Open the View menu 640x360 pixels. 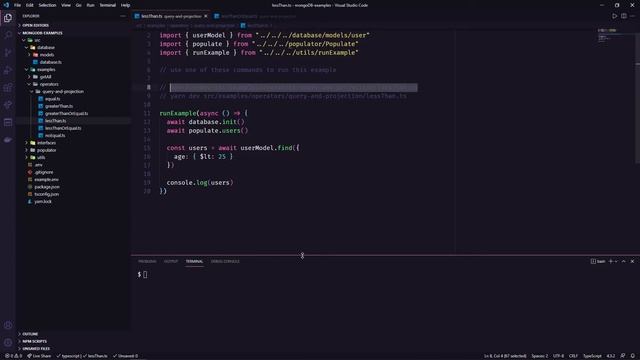(66, 5)
